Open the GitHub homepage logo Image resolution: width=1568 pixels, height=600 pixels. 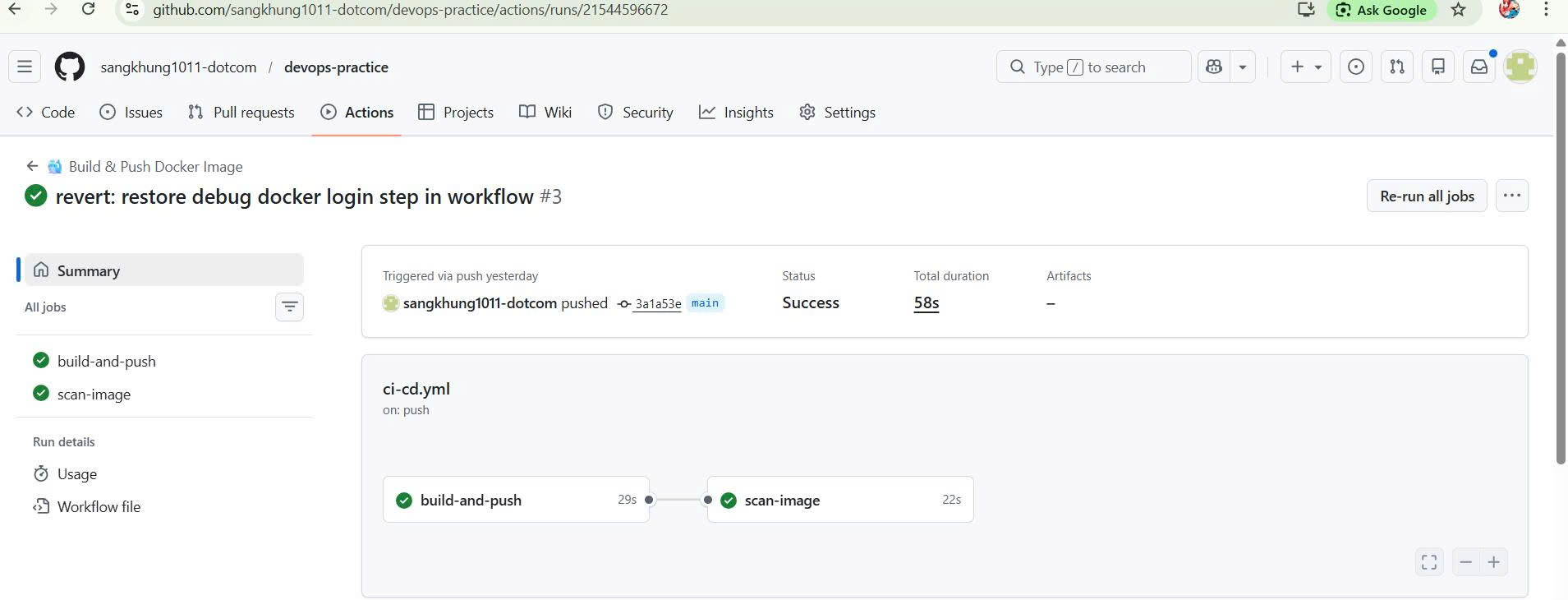70,67
